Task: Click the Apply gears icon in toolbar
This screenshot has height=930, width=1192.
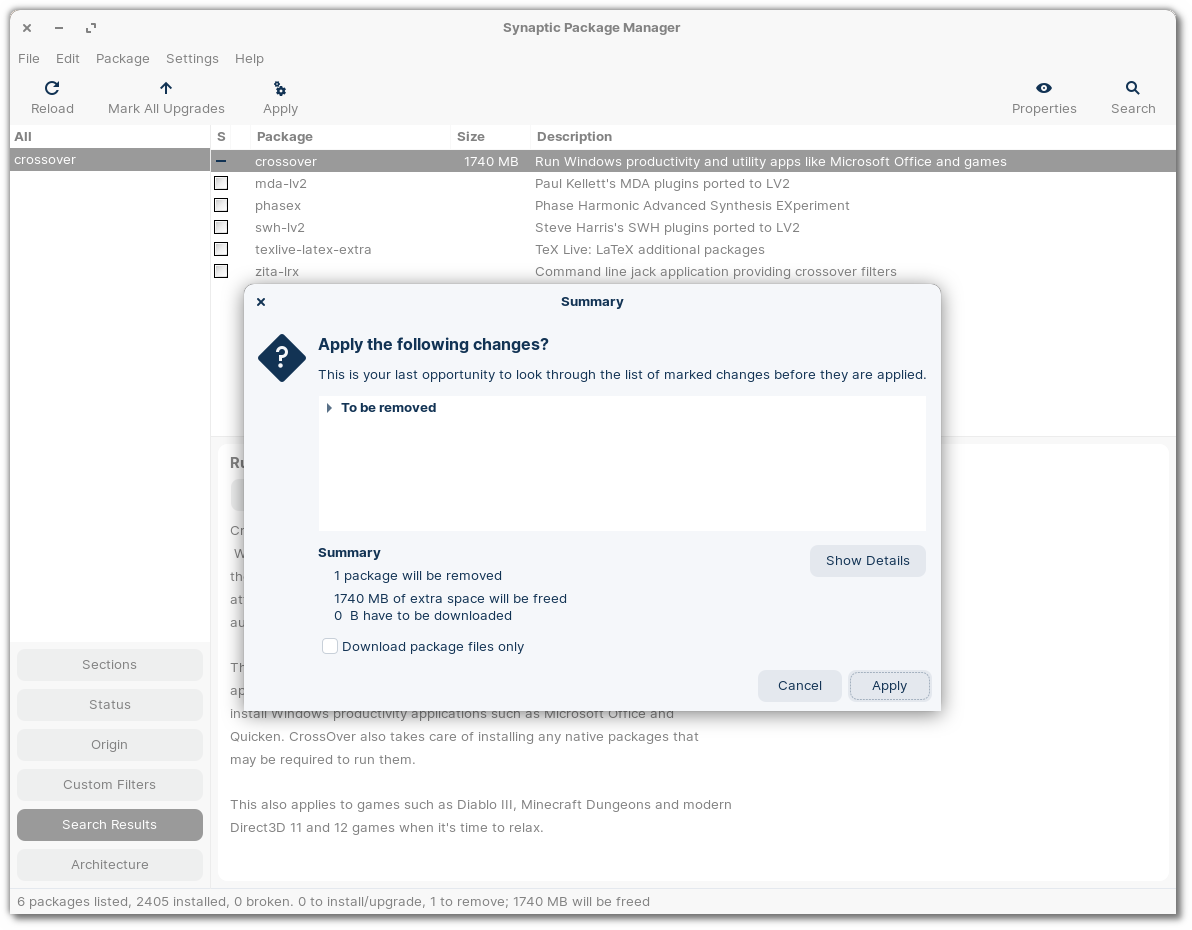Action: [280, 89]
